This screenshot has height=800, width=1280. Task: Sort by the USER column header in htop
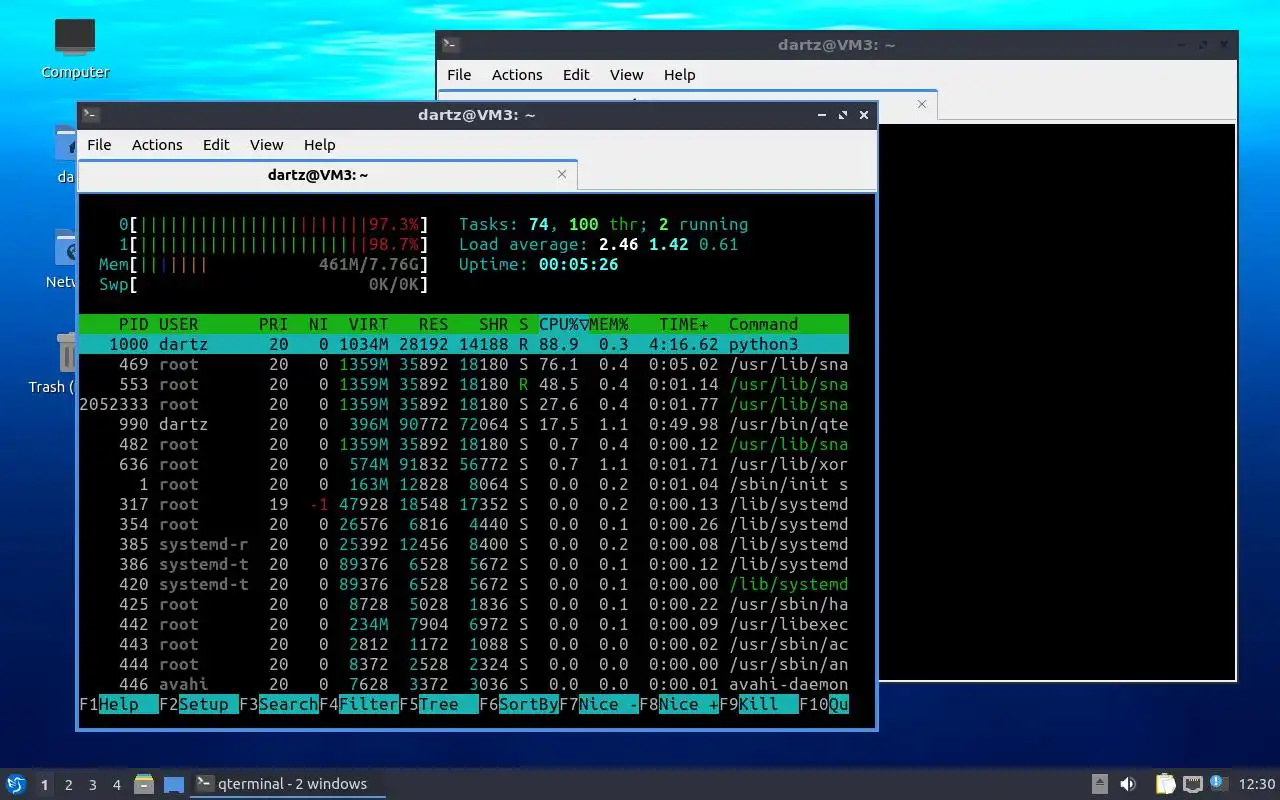tap(179, 324)
